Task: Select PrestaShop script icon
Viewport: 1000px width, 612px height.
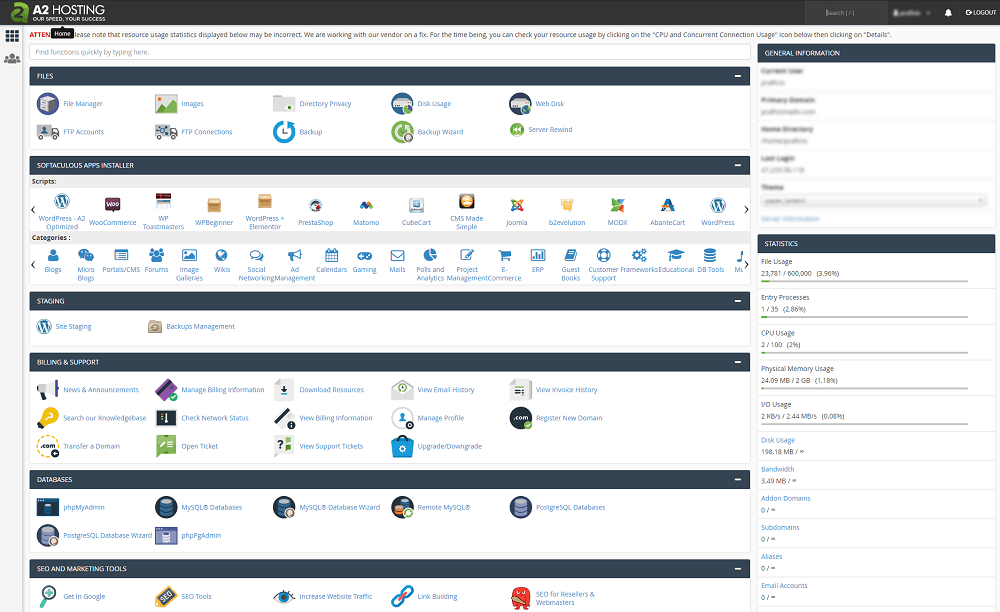Action: (316, 205)
